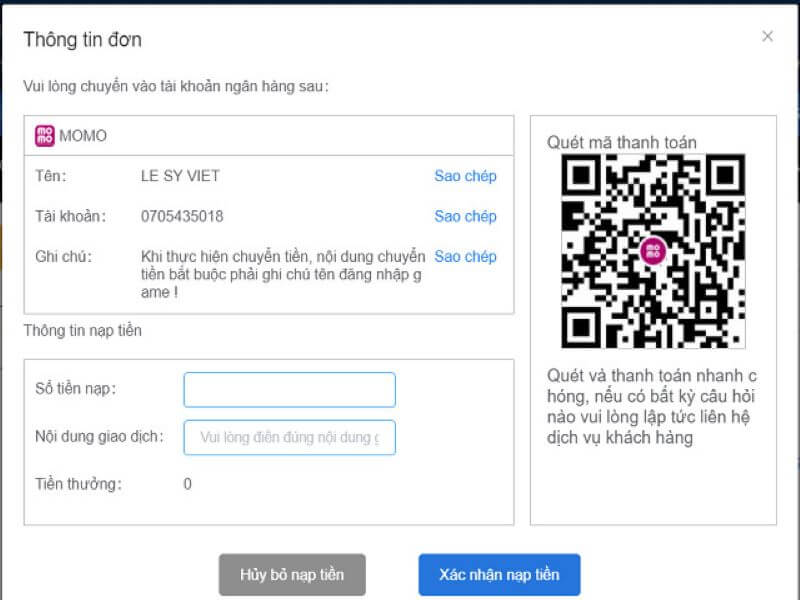Click the payment QR code image
Image resolution: width=800 pixels, height=600 pixels.
click(x=652, y=251)
